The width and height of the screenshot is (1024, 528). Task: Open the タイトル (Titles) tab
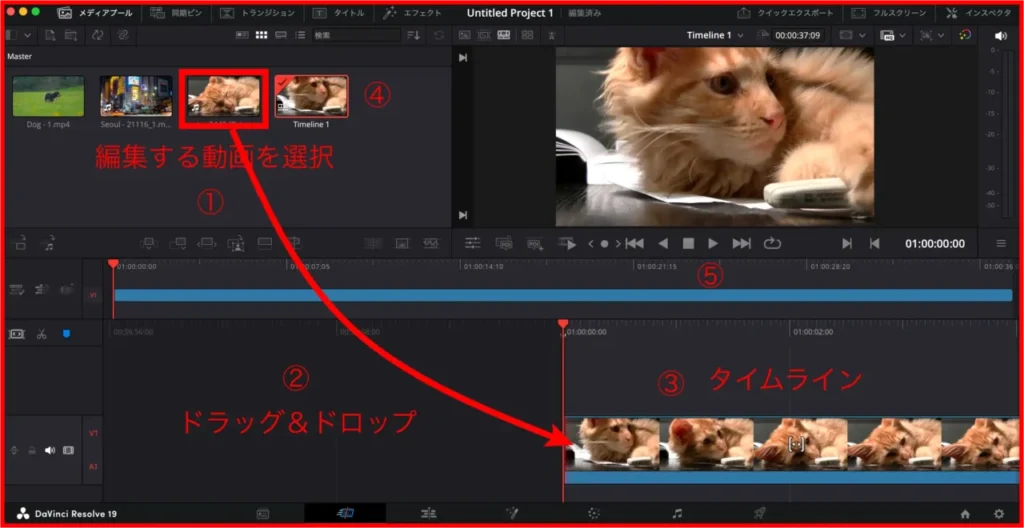click(338, 13)
